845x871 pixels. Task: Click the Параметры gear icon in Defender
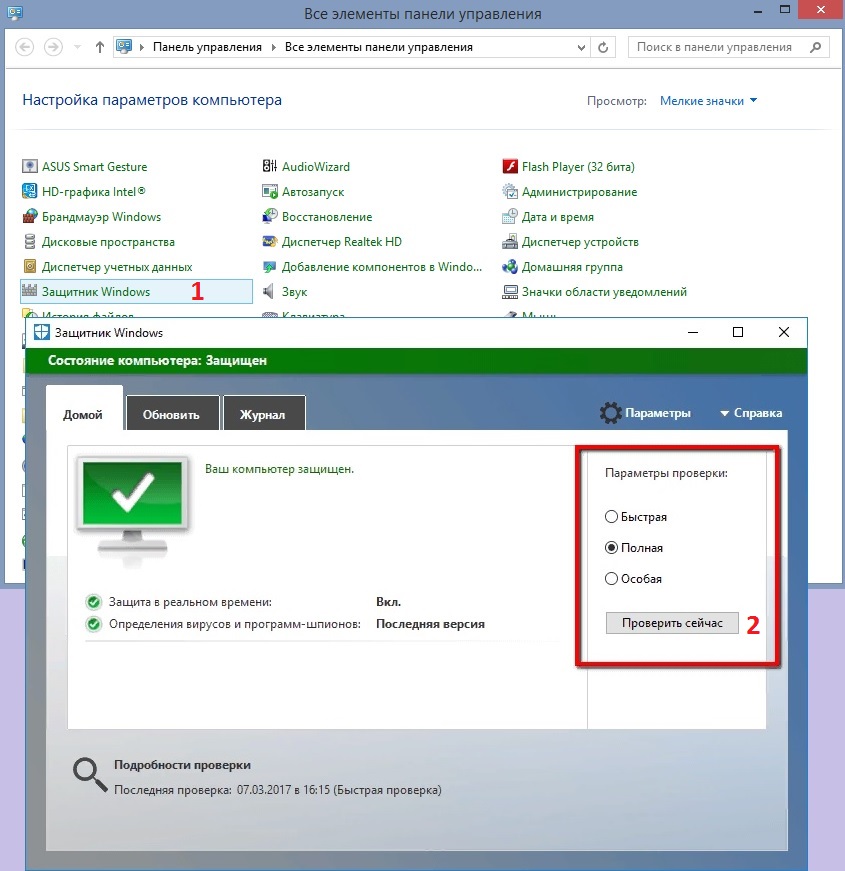pos(611,413)
